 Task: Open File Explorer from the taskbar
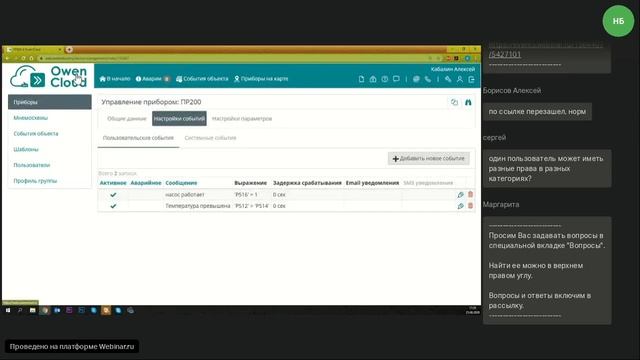(32, 311)
